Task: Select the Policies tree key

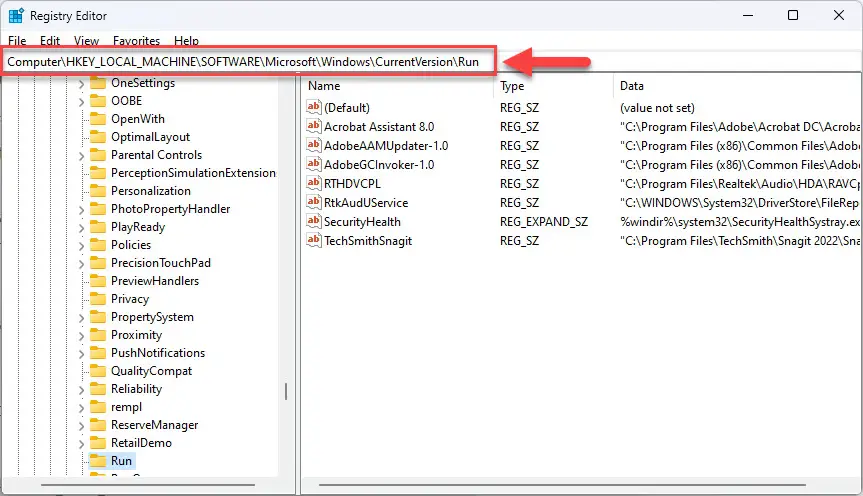Action: [131, 245]
